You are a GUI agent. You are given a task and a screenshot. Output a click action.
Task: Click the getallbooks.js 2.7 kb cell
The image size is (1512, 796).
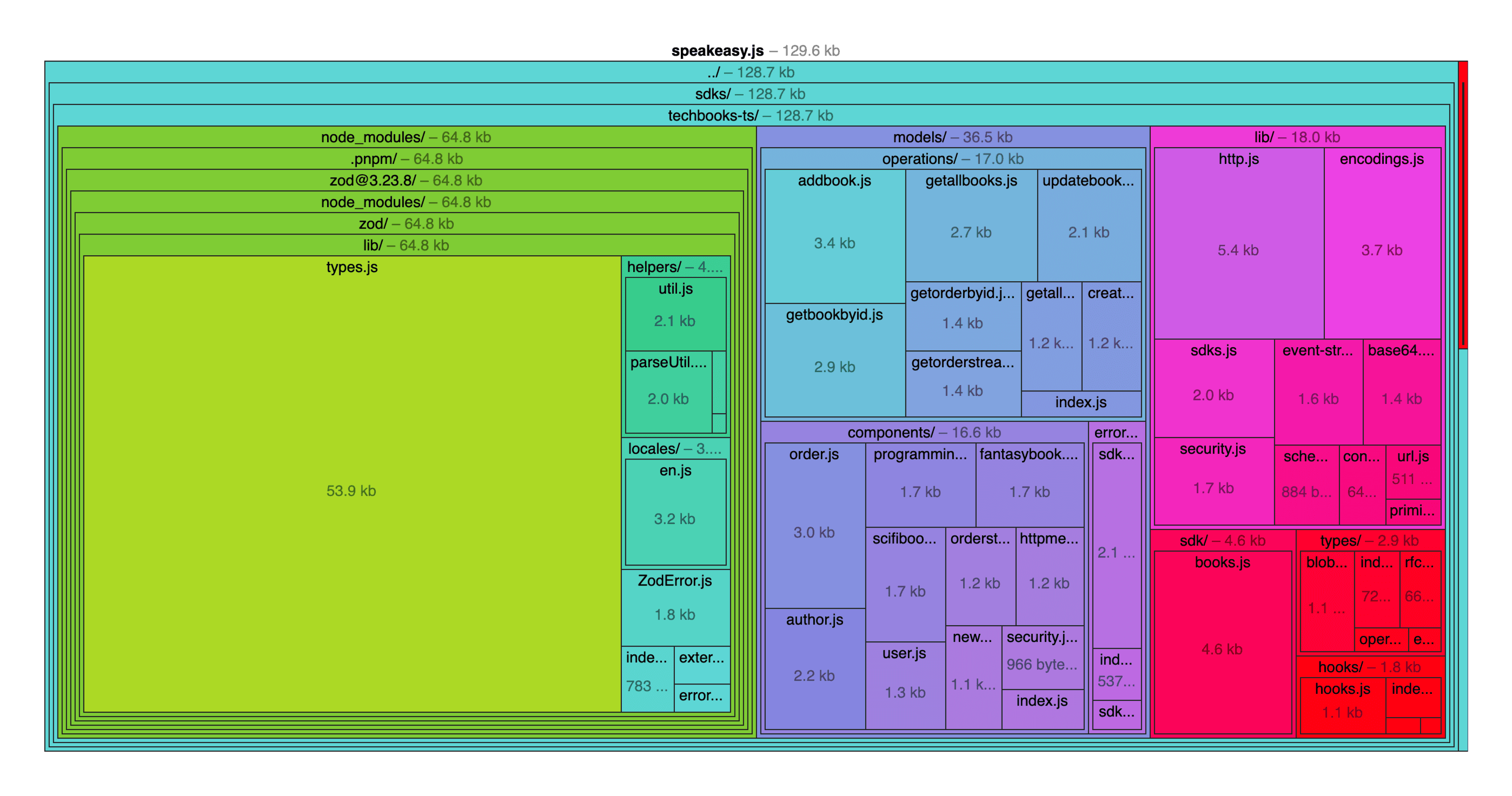tap(971, 225)
